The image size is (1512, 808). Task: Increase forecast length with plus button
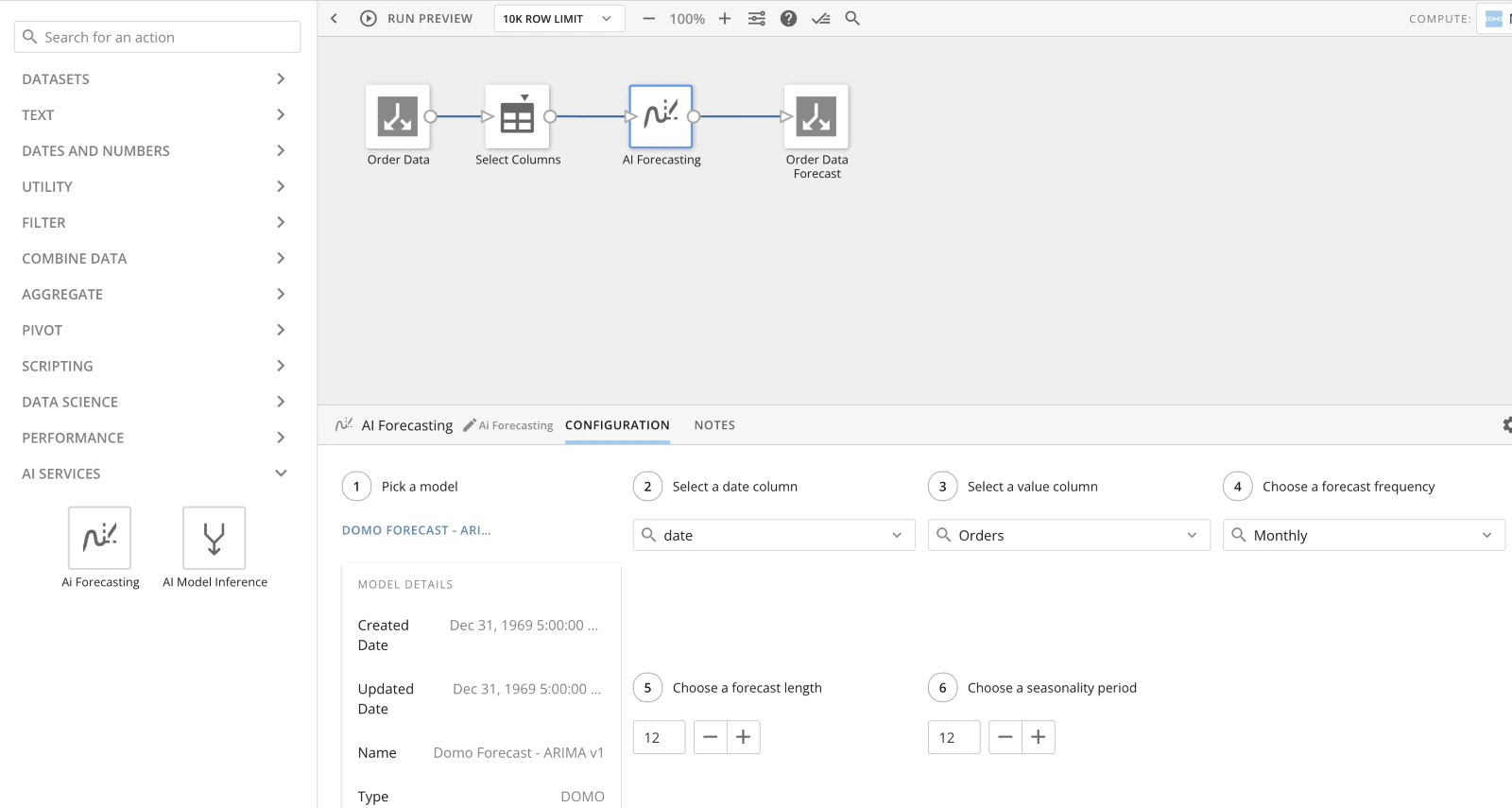(744, 737)
